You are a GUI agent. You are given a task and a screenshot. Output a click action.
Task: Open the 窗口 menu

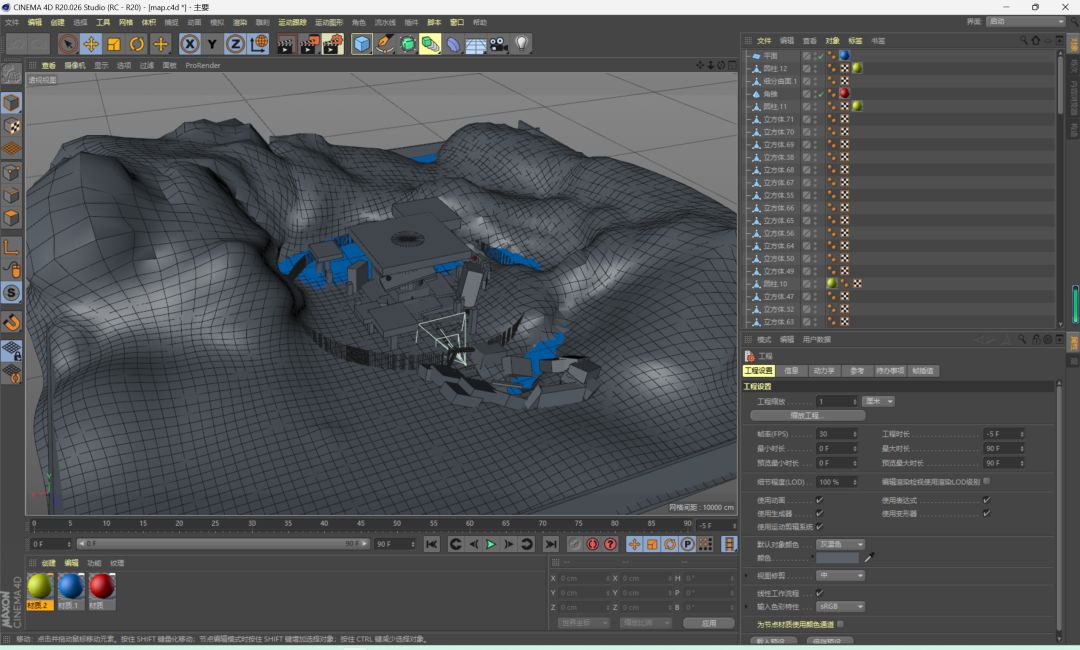coord(457,22)
